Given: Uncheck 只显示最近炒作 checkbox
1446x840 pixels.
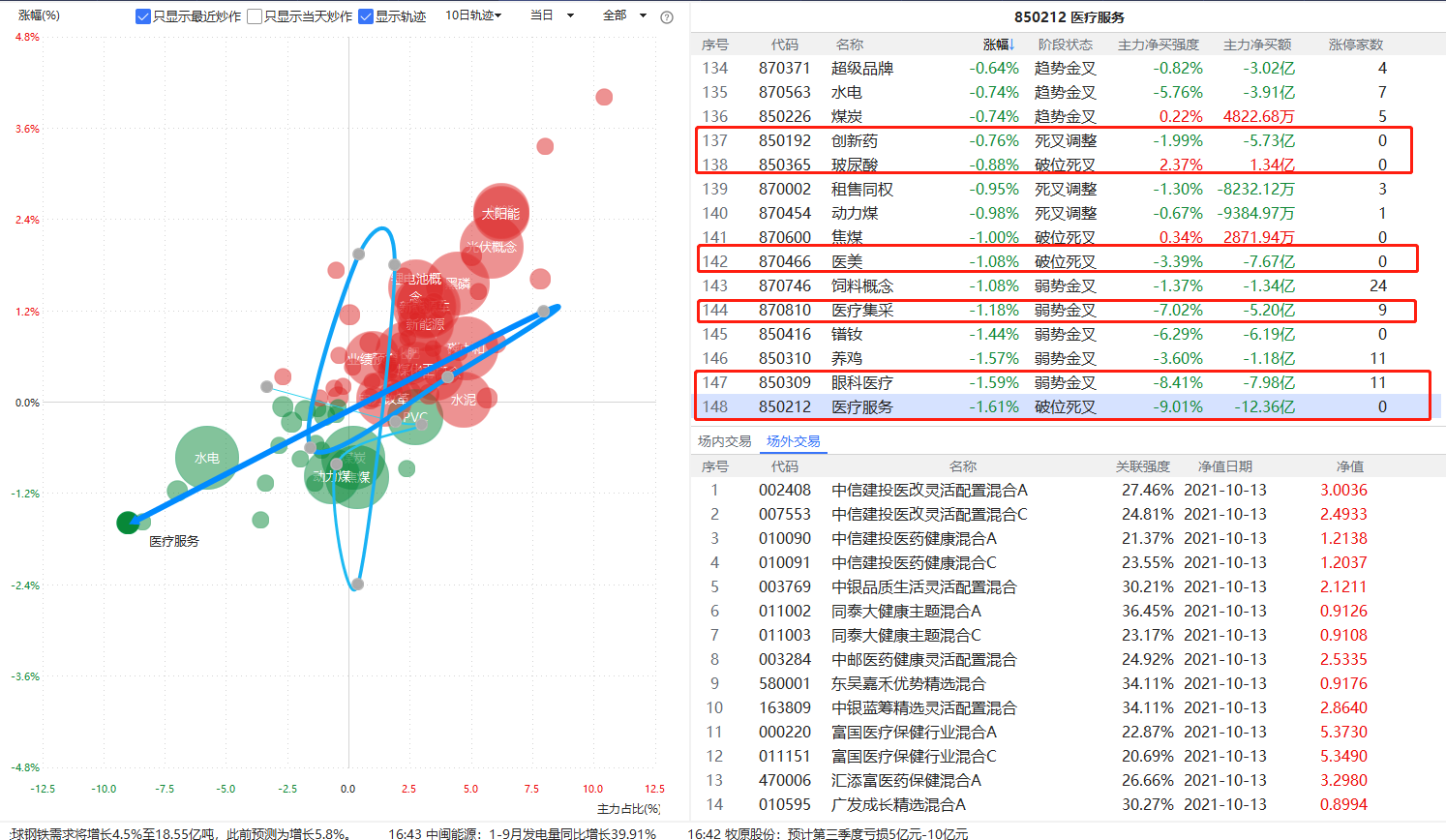Looking at the screenshot, I should pos(143,16).
